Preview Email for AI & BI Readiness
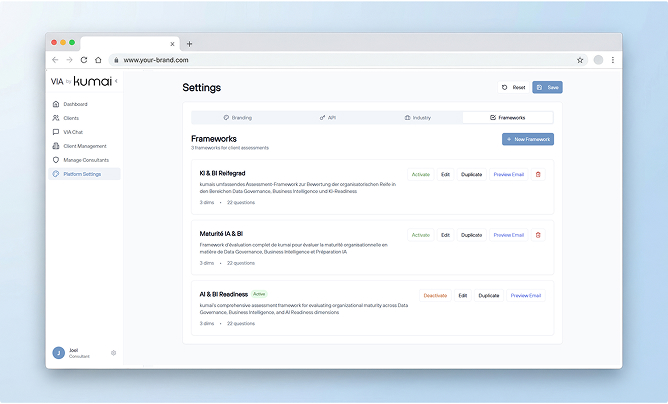Screen dimensions: 668x404 [x=526, y=296]
